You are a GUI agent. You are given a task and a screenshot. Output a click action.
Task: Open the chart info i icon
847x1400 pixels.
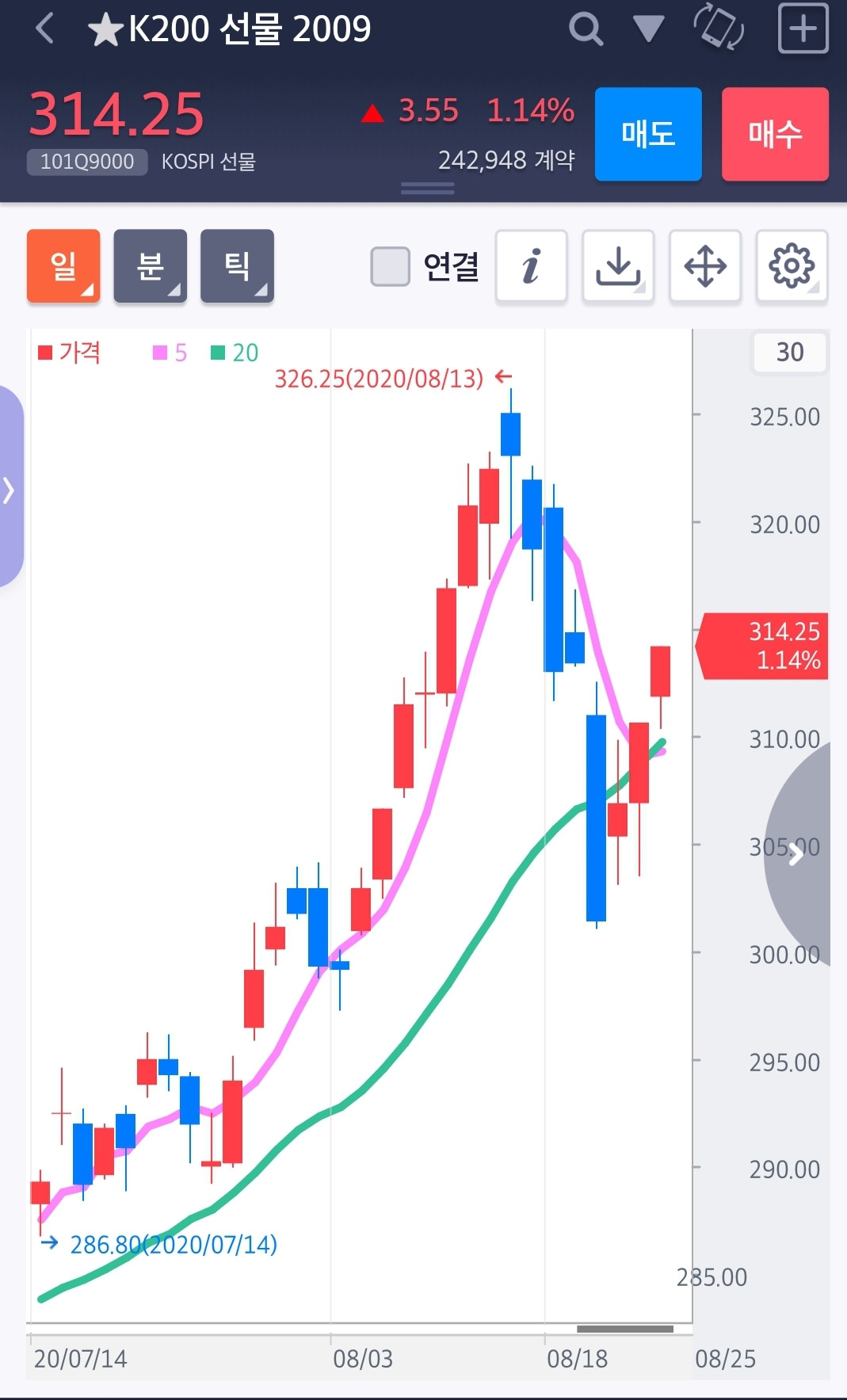click(531, 266)
